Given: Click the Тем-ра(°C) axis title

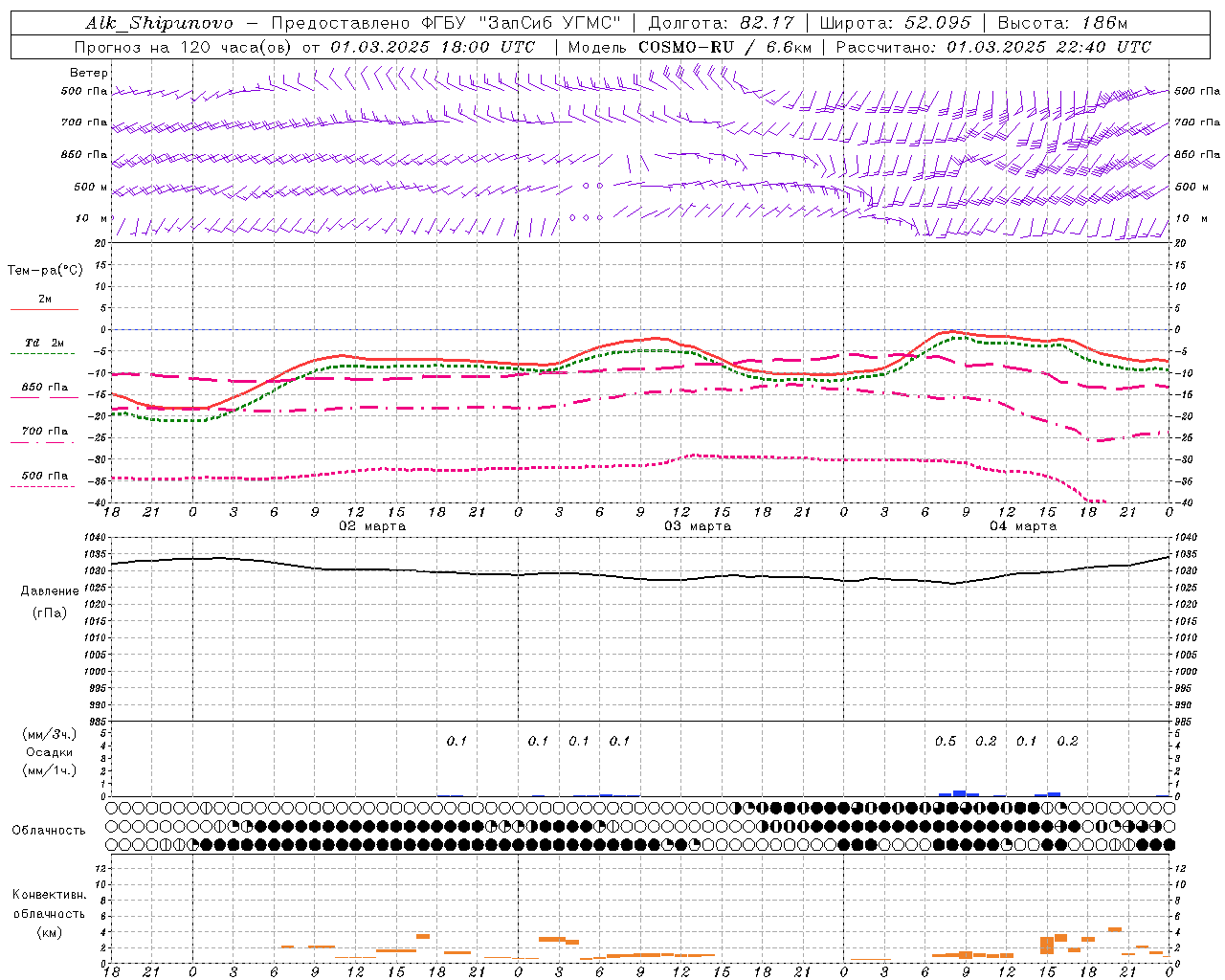Looking at the screenshot, I should coord(45,271).
